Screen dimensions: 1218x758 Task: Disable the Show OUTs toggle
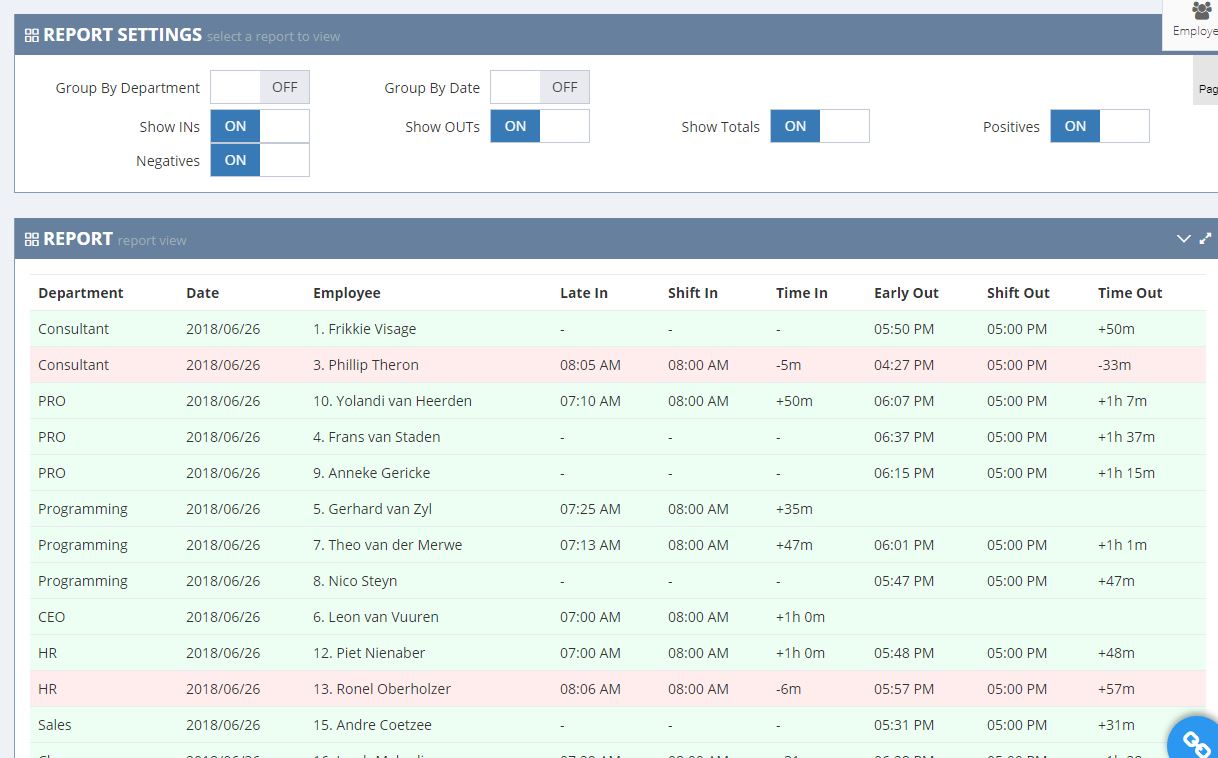click(x=540, y=127)
